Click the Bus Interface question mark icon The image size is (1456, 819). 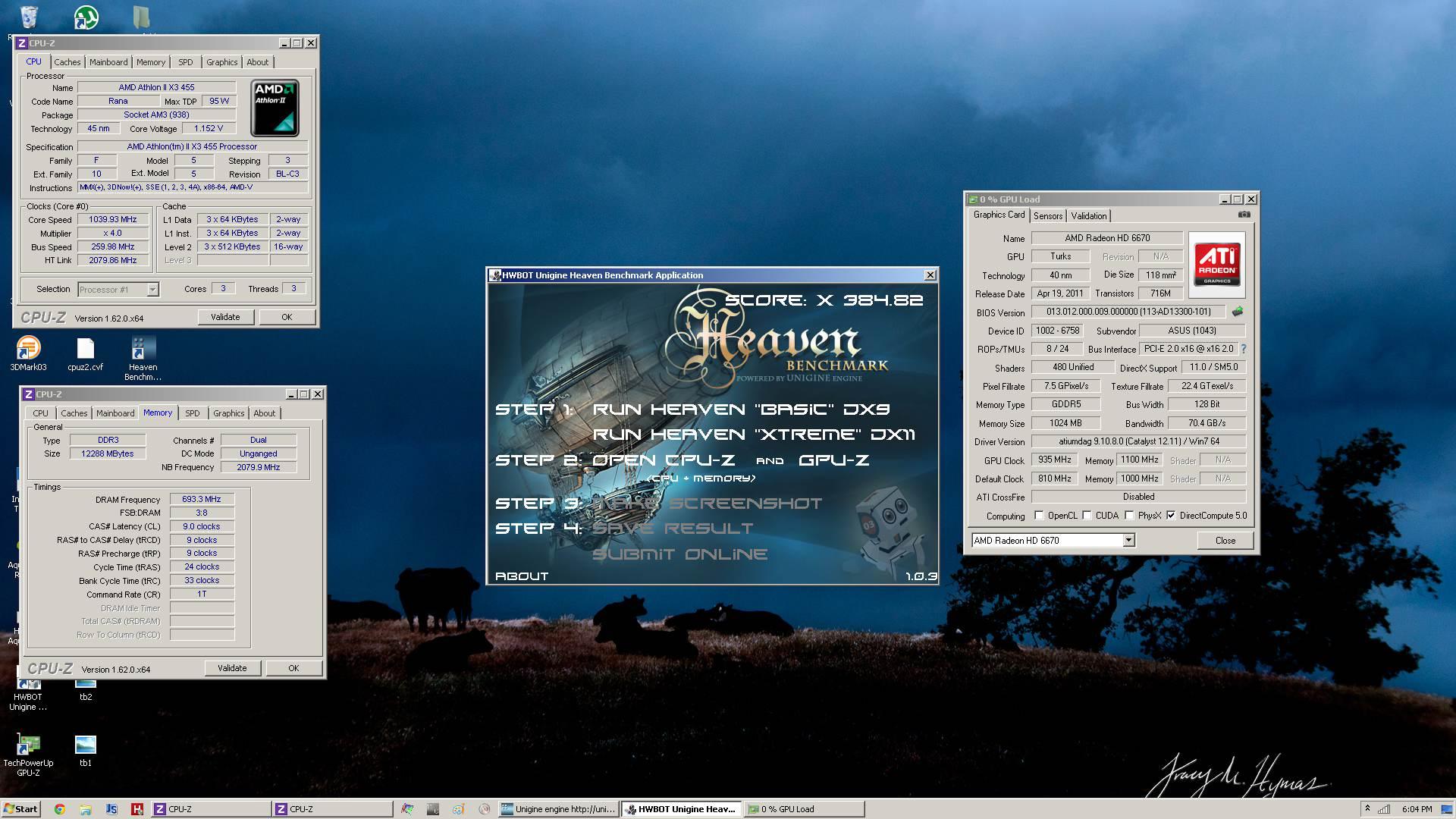[x=1244, y=349]
